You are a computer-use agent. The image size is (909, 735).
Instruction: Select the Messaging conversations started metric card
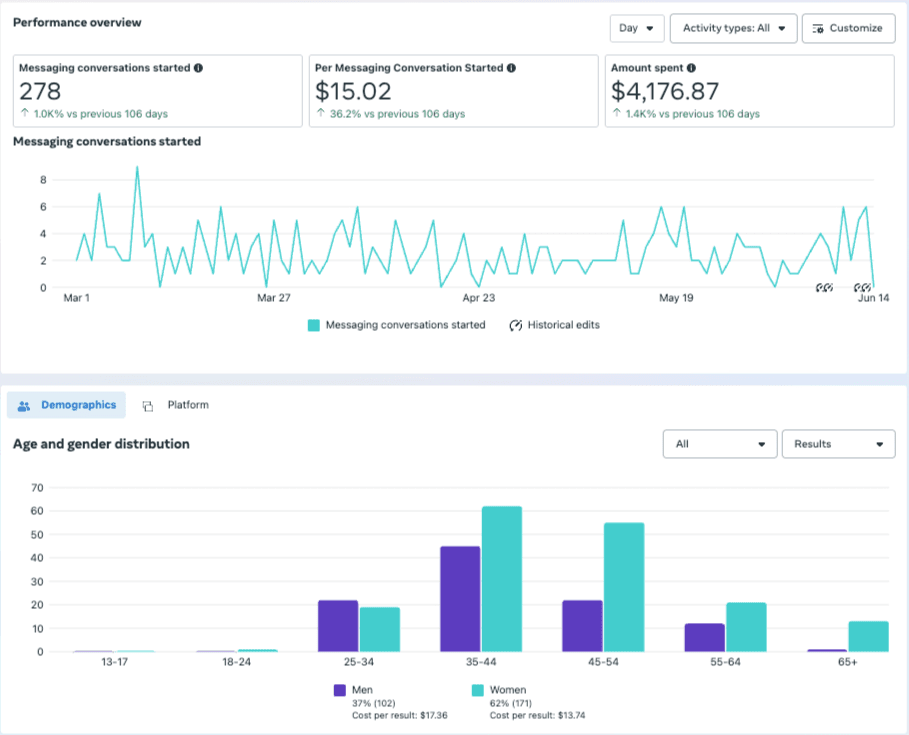click(158, 91)
